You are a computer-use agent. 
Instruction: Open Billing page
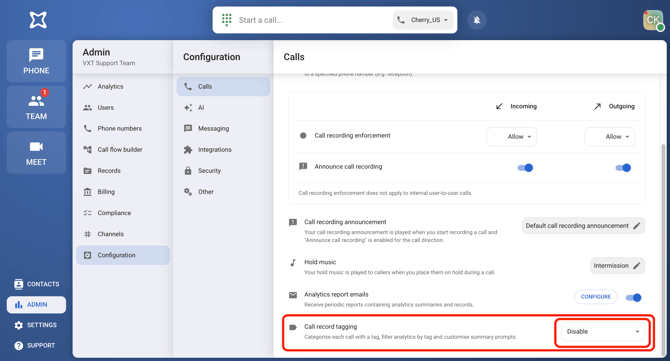point(123,192)
